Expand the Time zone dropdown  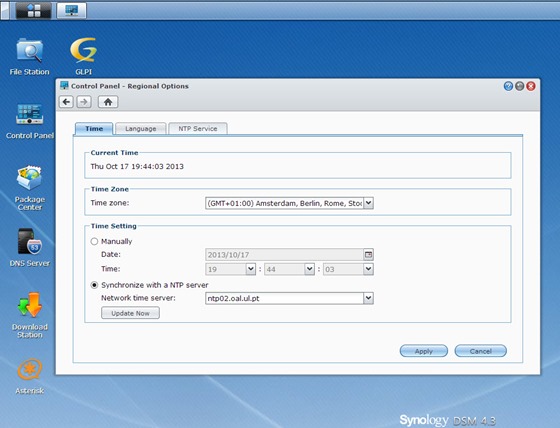[x=368, y=203]
